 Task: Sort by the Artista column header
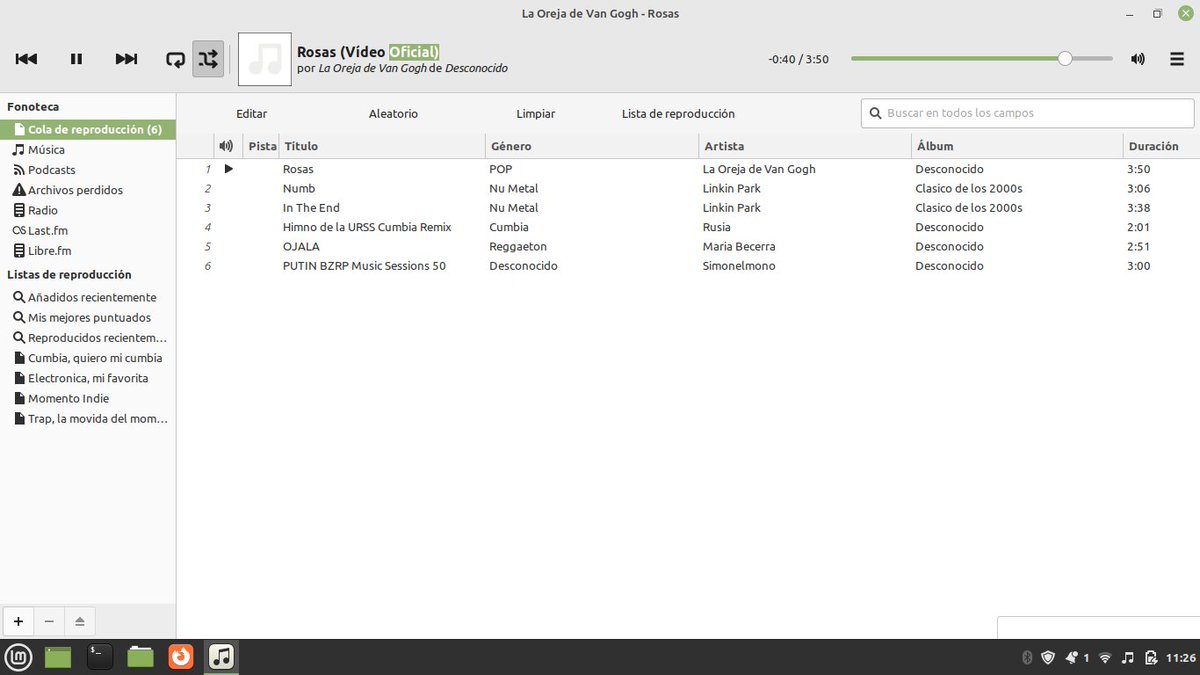point(805,146)
